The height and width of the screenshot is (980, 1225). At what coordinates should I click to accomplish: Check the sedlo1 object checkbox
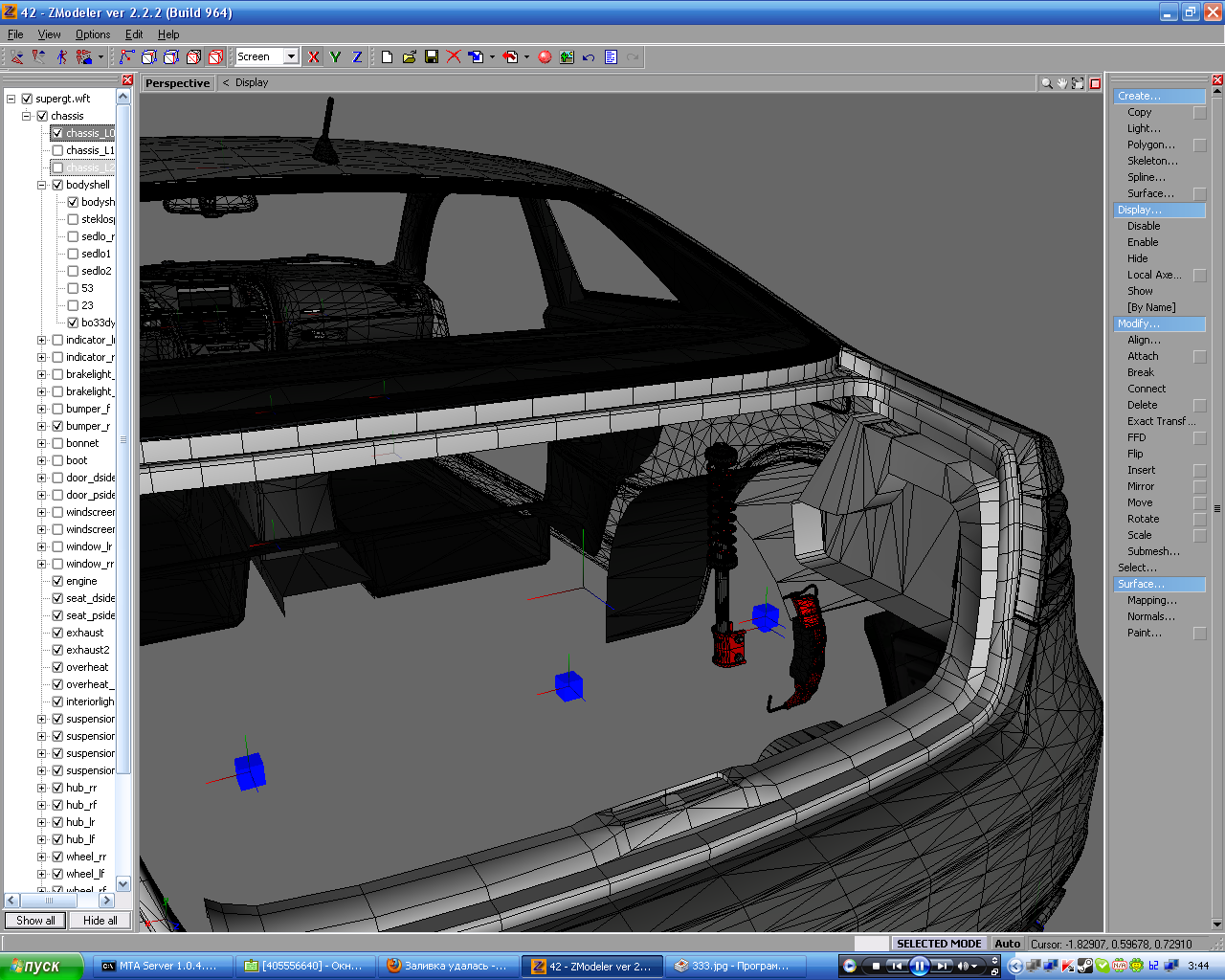coord(73,254)
